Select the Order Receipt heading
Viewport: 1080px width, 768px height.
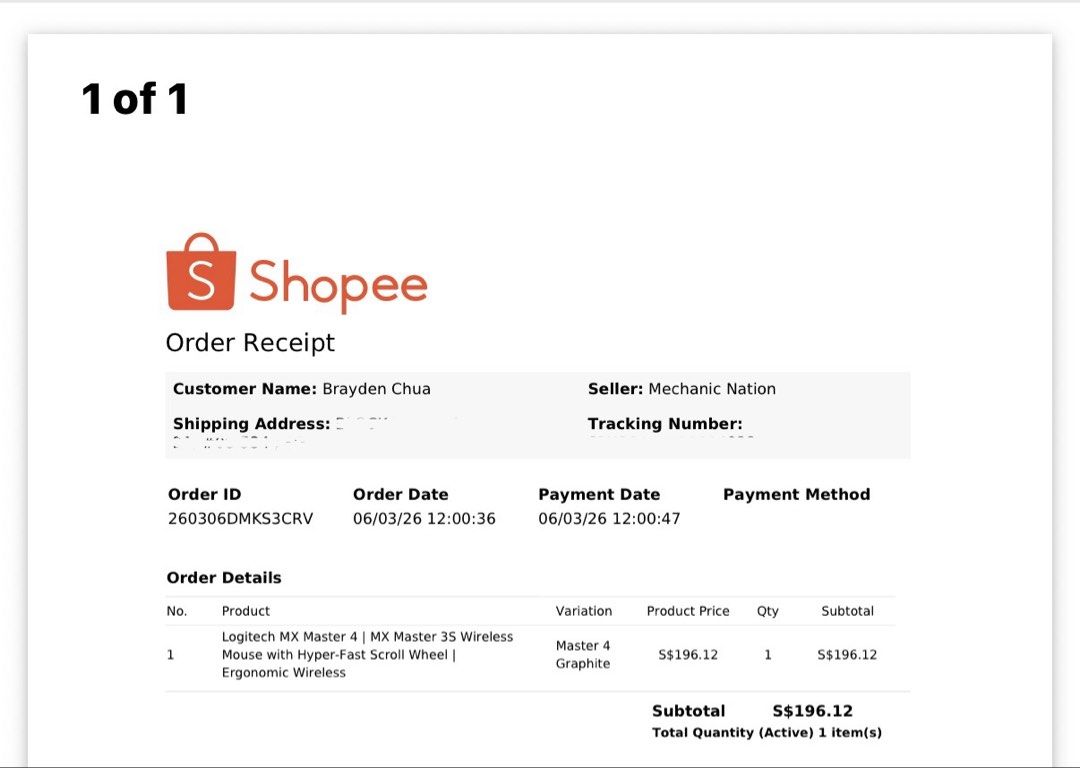point(250,342)
